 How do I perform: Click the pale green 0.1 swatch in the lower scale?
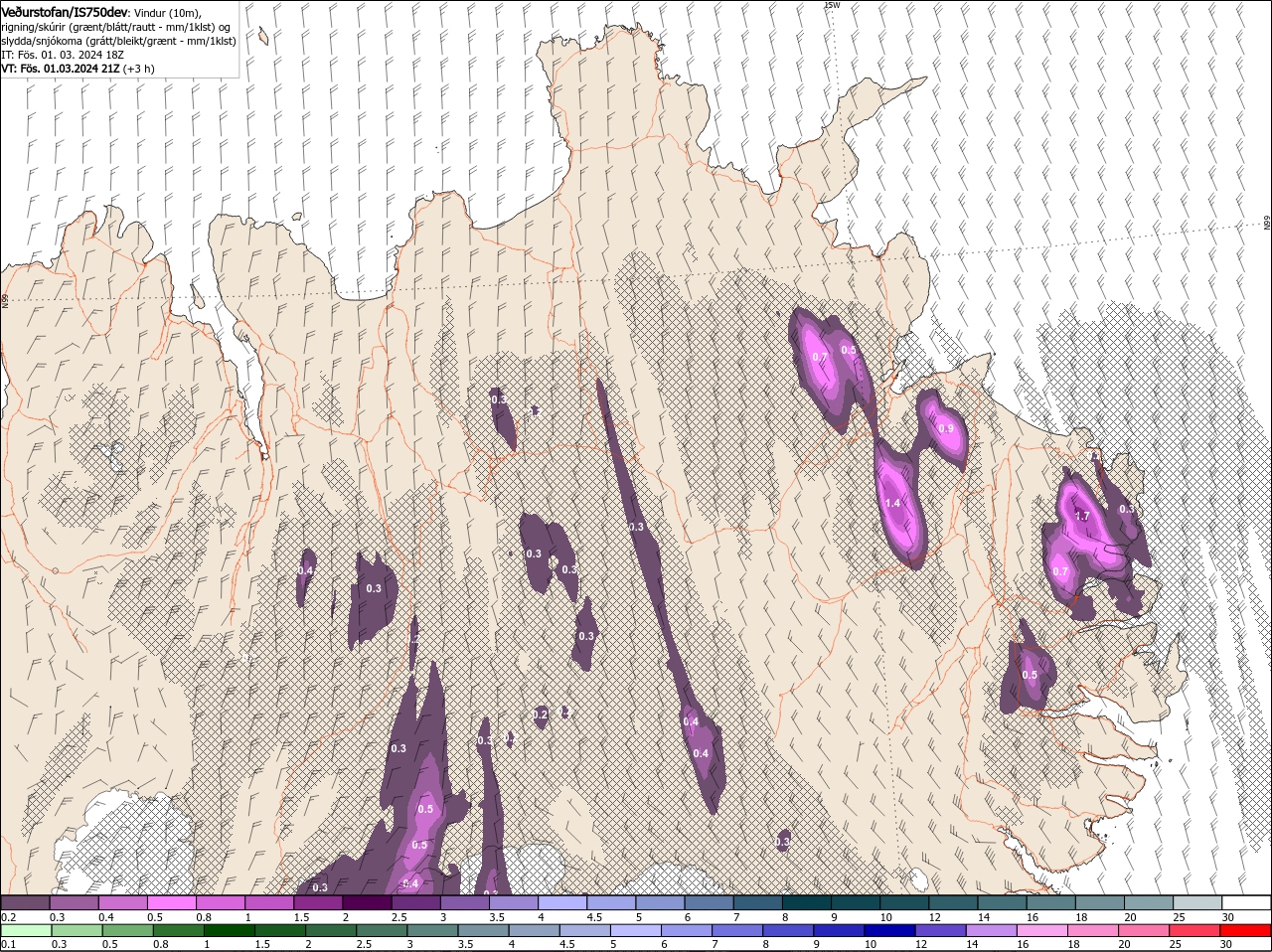[25, 931]
